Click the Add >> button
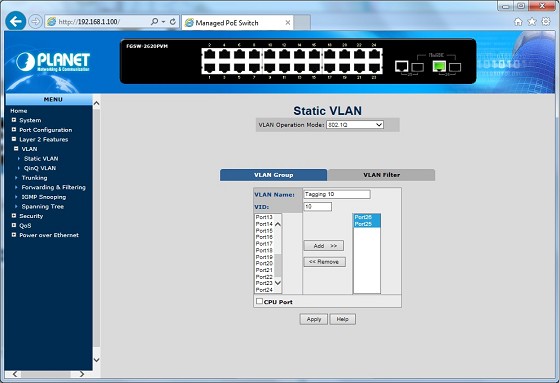560x383 pixels. pos(324,245)
